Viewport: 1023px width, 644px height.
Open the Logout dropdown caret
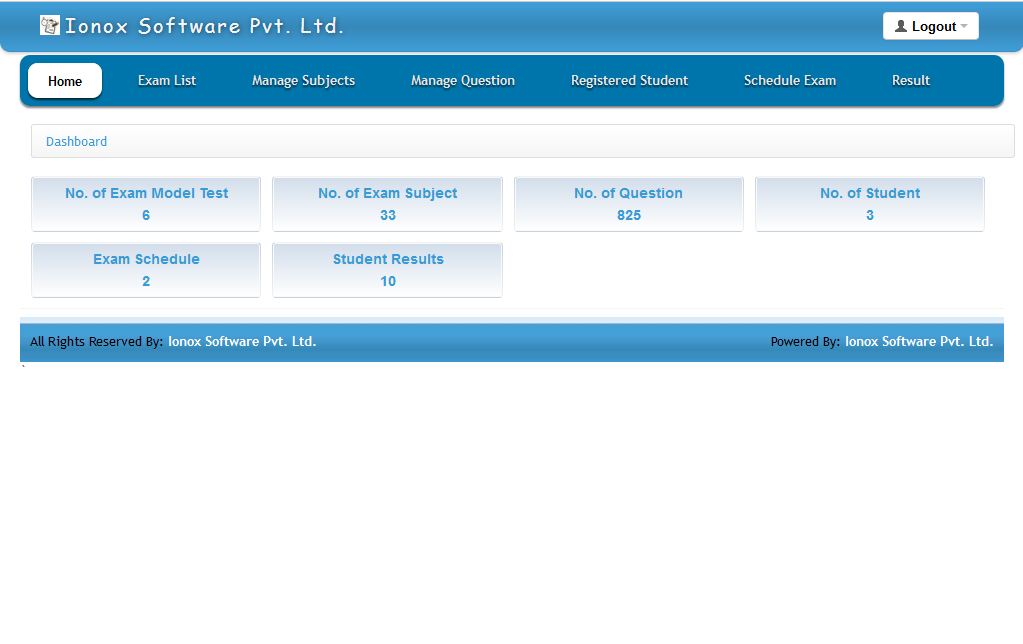[964, 25]
